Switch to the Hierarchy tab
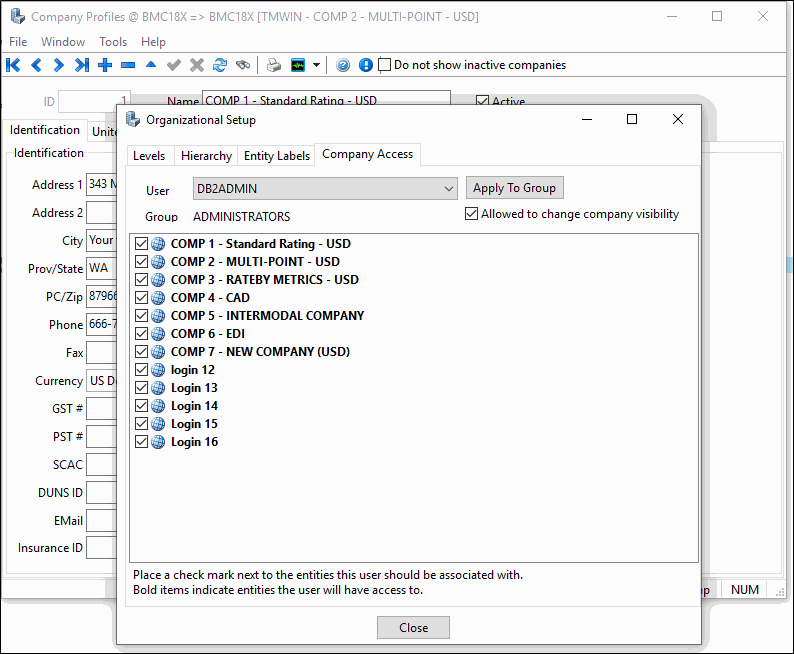 (206, 156)
